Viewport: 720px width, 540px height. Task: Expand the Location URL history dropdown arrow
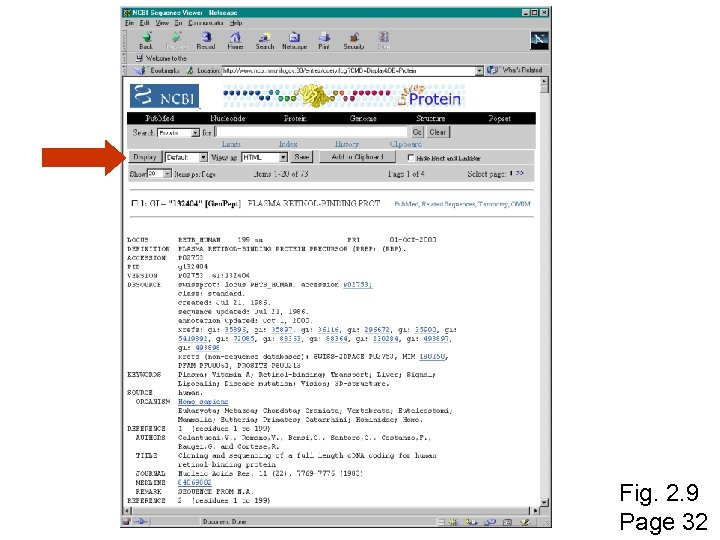pyautogui.click(x=479, y=71)
